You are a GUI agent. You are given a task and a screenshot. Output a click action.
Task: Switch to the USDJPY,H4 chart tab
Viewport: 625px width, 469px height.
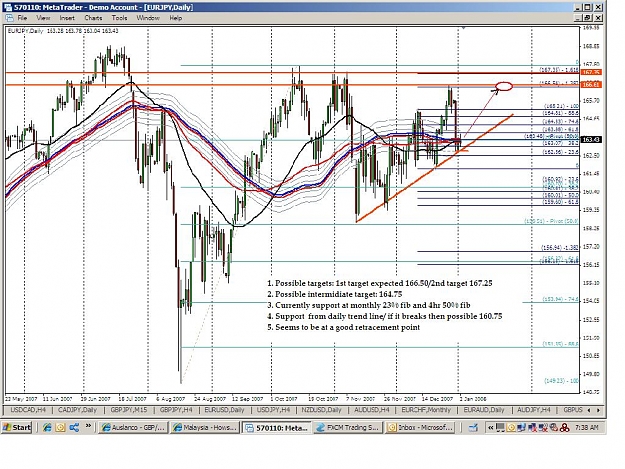[x=273, y=410]
